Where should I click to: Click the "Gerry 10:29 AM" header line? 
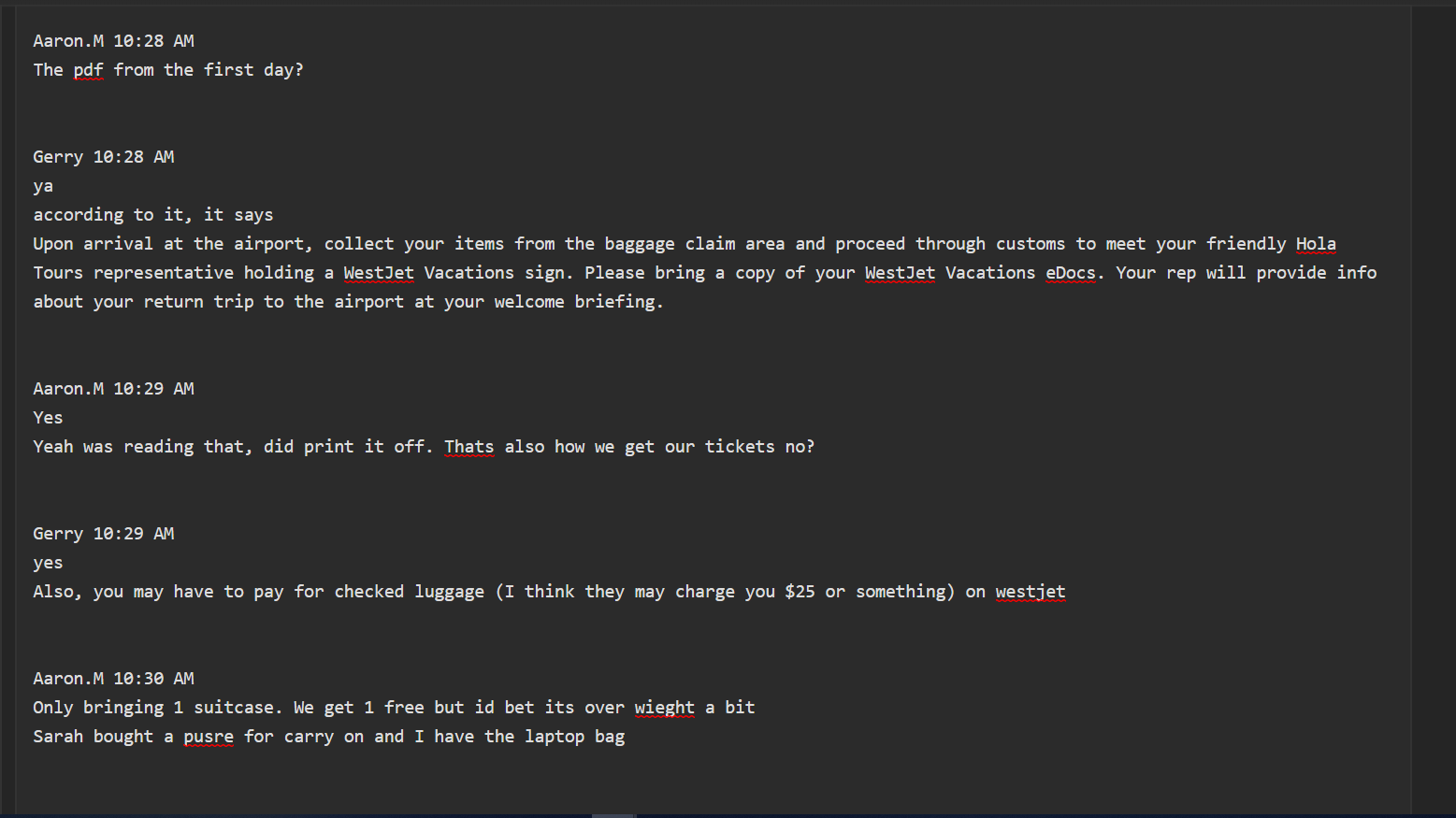[x=103, y=534]
